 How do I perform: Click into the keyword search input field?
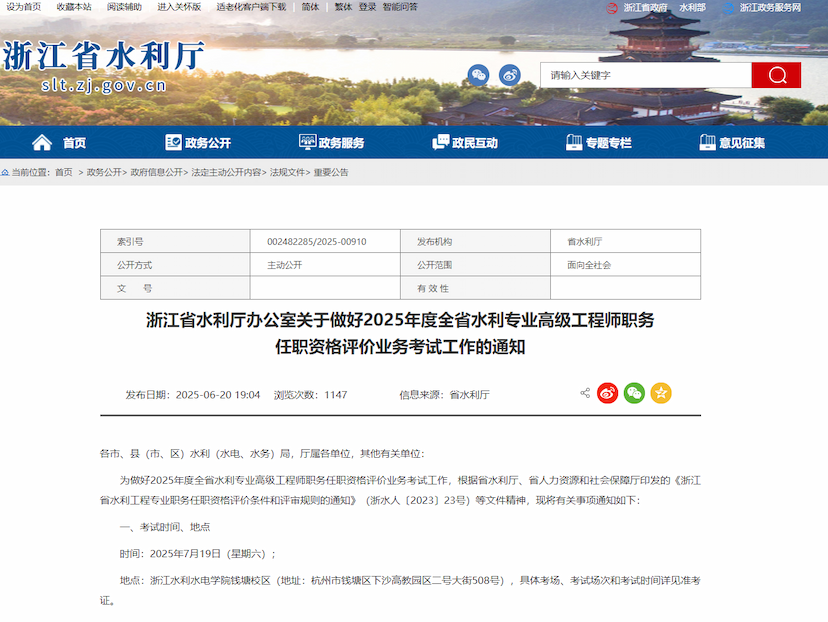[x=645, y=75]
